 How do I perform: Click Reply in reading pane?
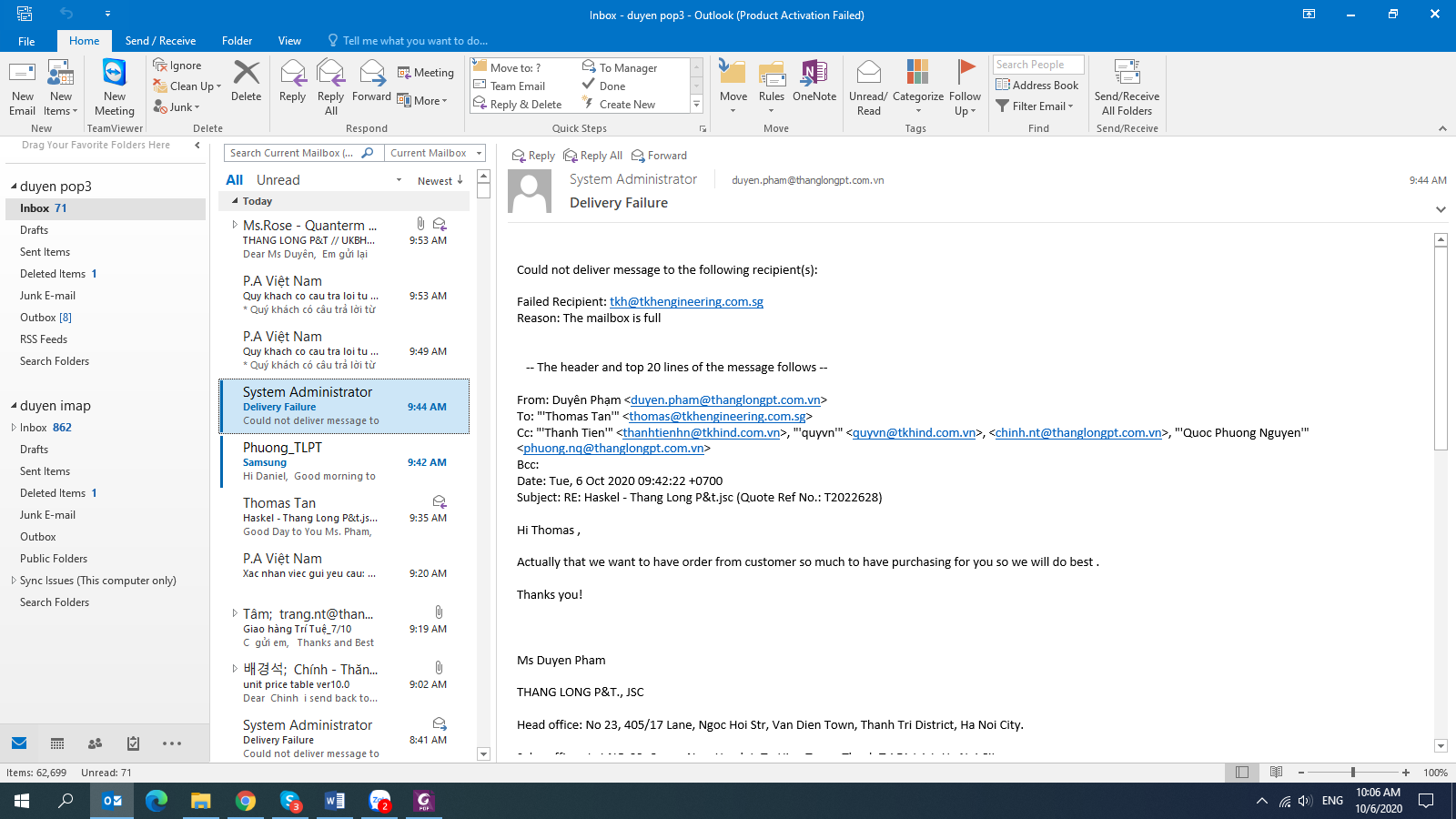point(533,156)
